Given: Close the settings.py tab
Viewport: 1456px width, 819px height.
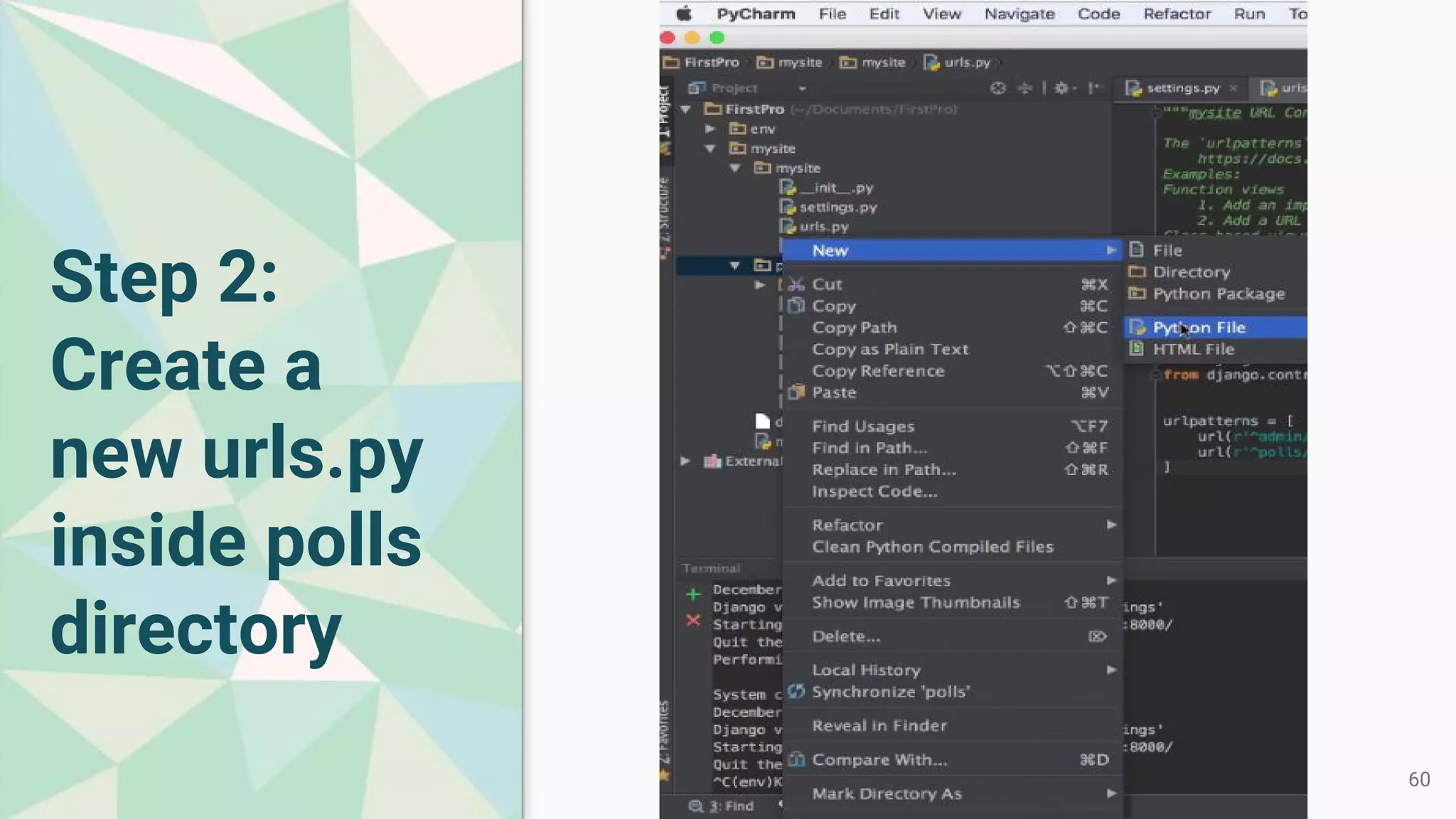Looking at the screenshot, I should click(1233, 88).
